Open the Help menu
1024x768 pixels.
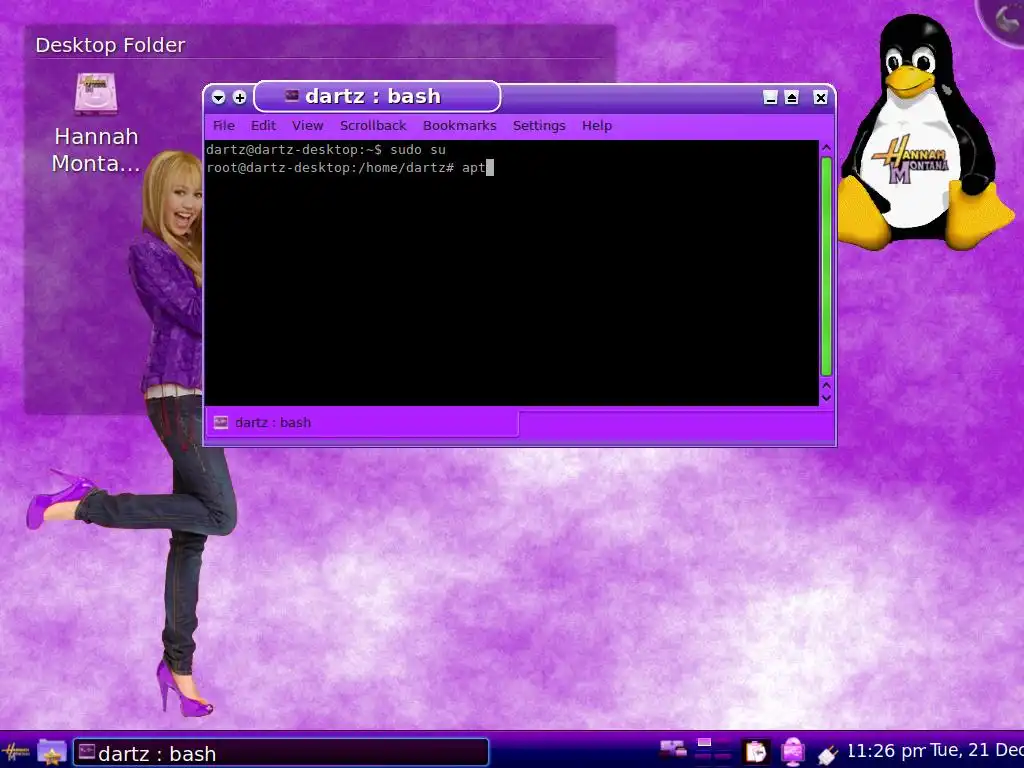click(x=597, y=125)
